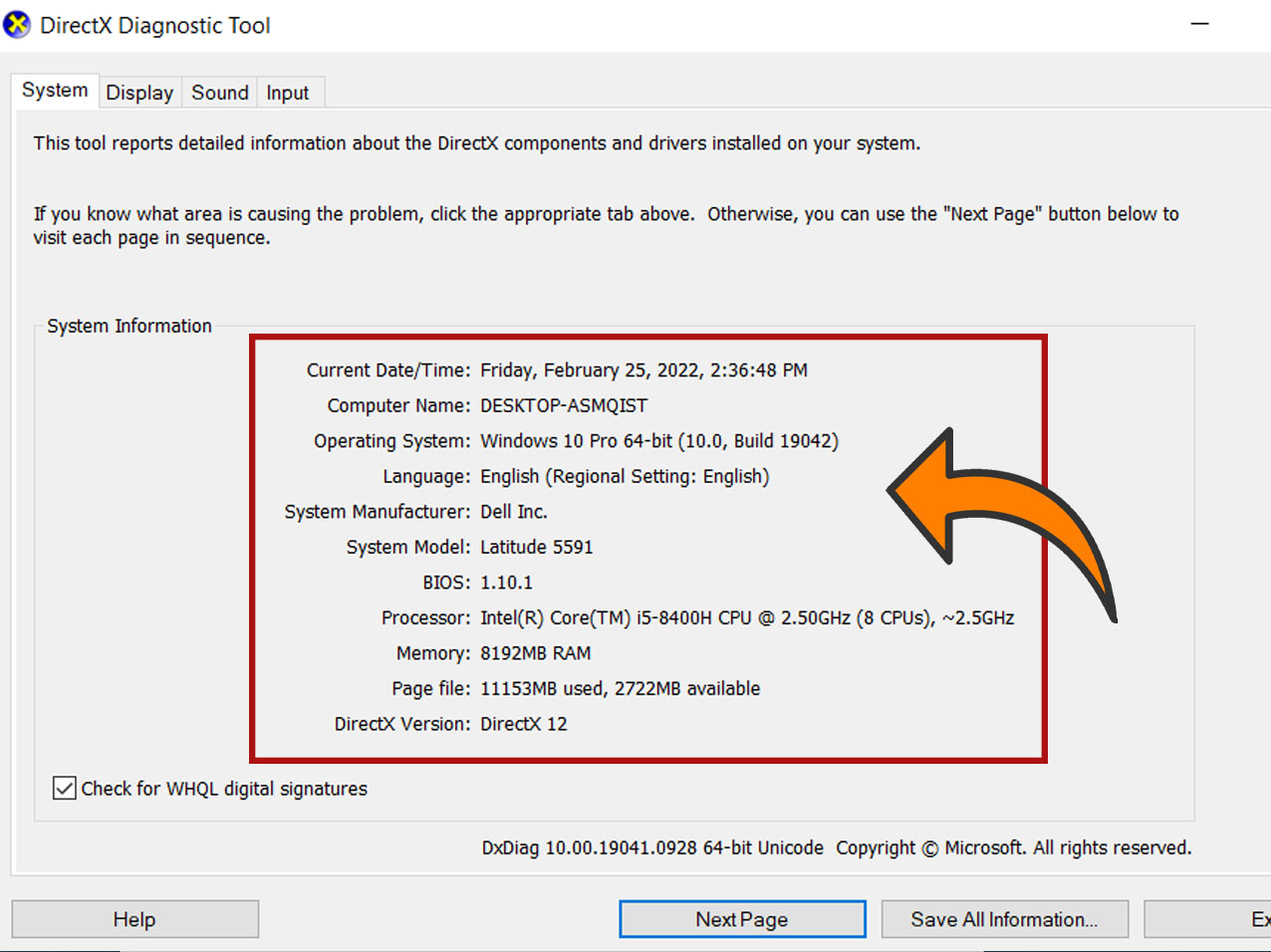Minimize the DirectX Diagnostic Tool window
Image resolution: width=1271 pixels, height=952 pixels.
pyautogui.click(x=1199, y=25)
